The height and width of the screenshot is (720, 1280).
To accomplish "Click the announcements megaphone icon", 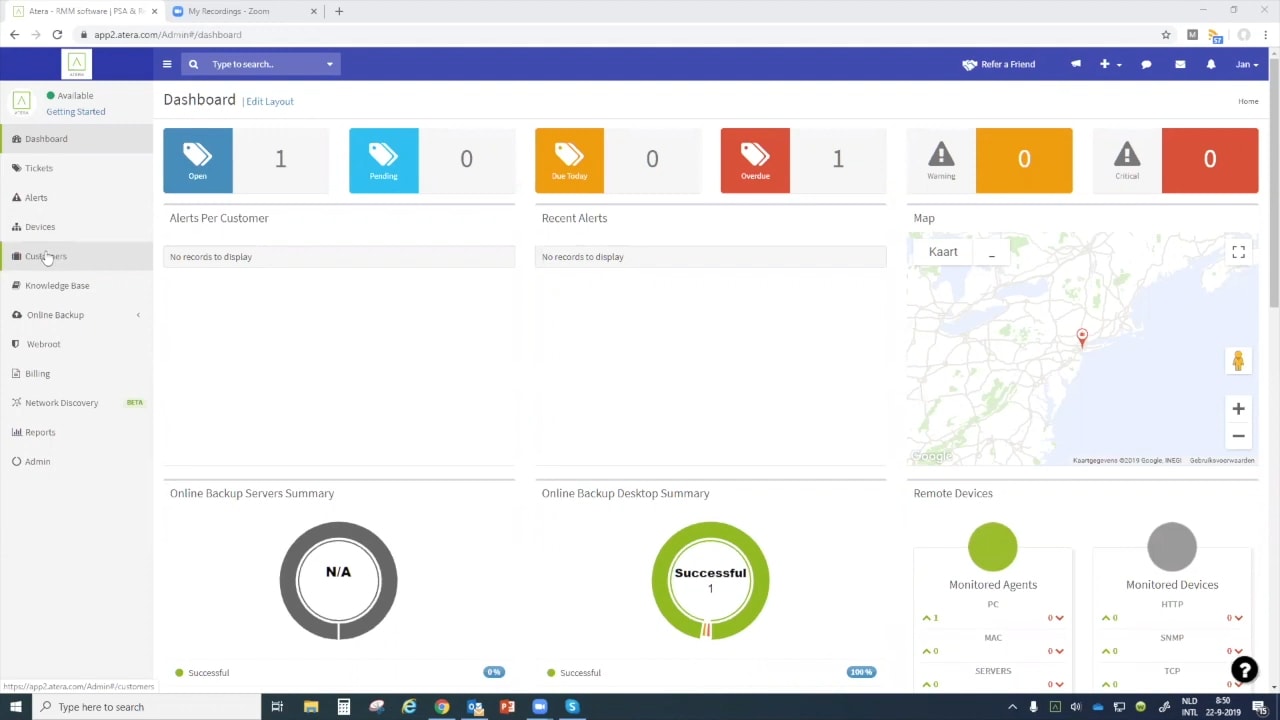I will click(x=1076, y=64).
